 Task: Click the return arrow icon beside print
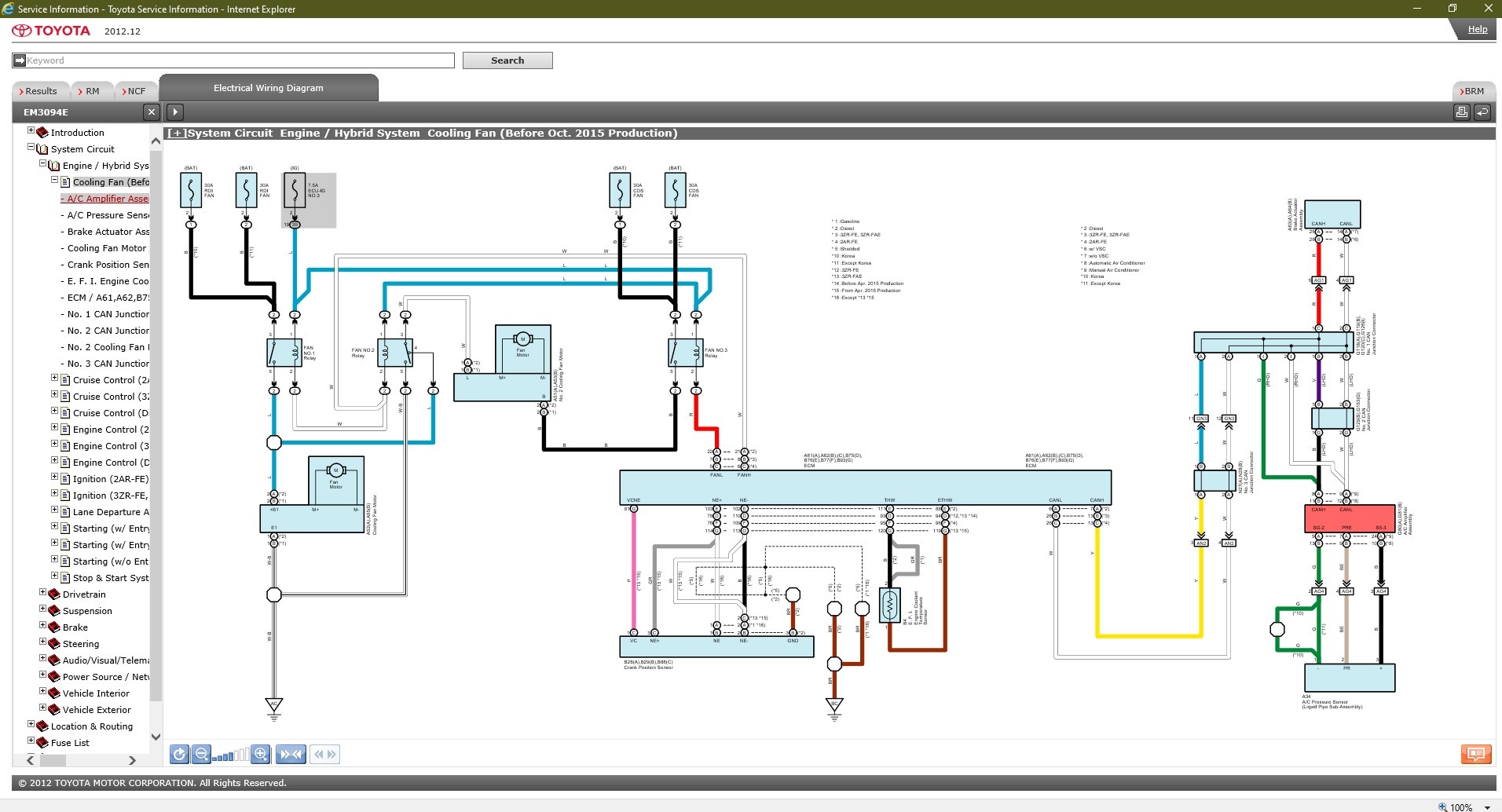1482,112
